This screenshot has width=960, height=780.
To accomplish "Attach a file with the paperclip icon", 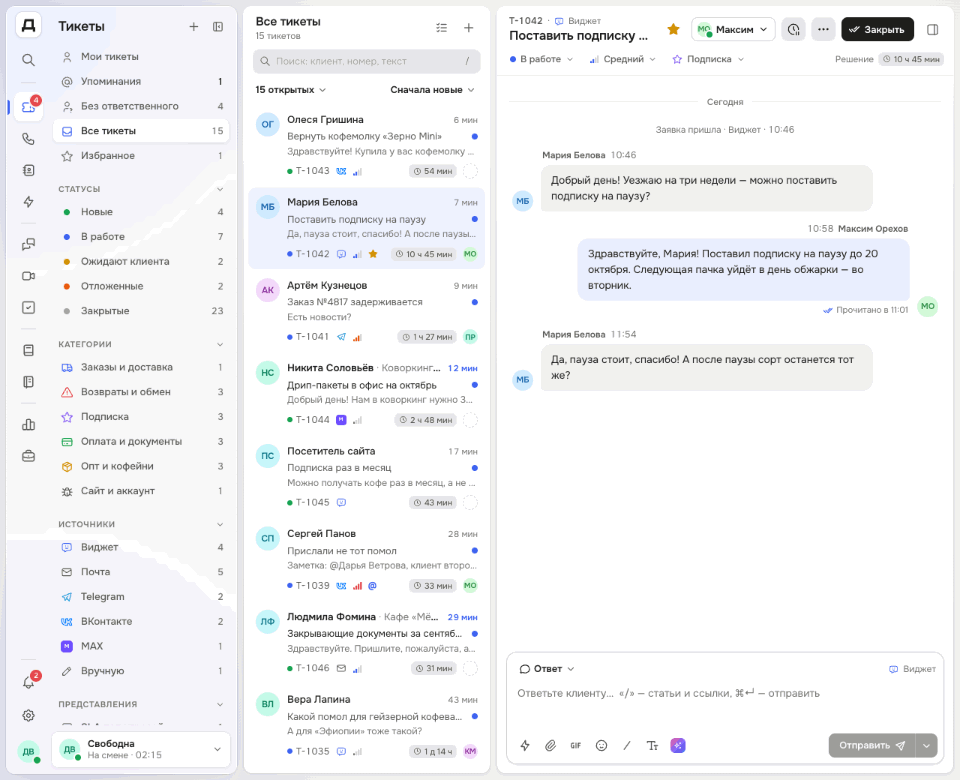I will (x=550, y=745).
